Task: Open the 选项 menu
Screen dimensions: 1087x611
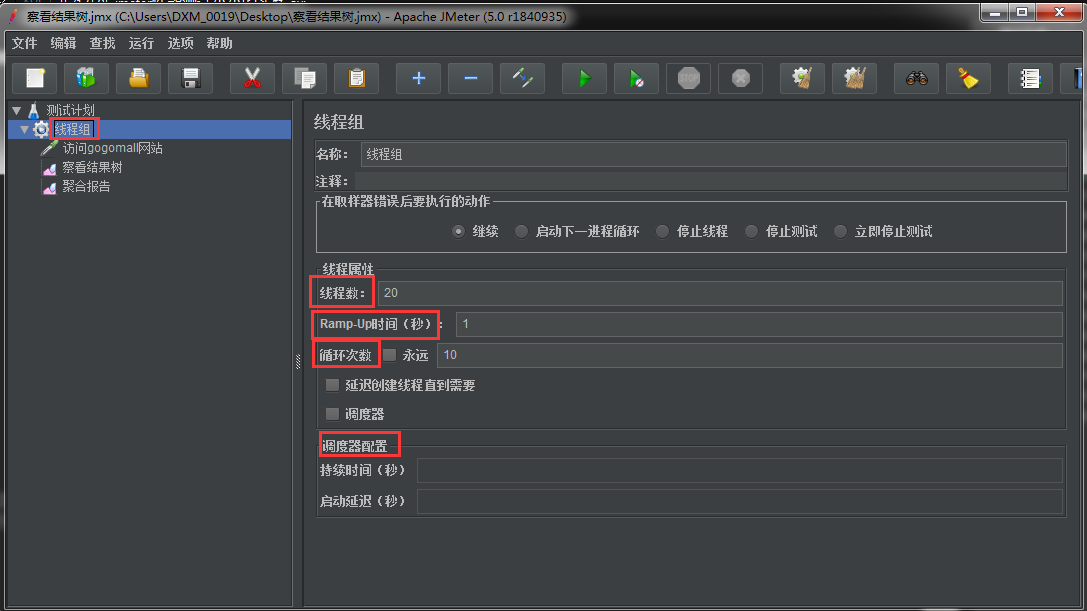Action: point(180,43)
